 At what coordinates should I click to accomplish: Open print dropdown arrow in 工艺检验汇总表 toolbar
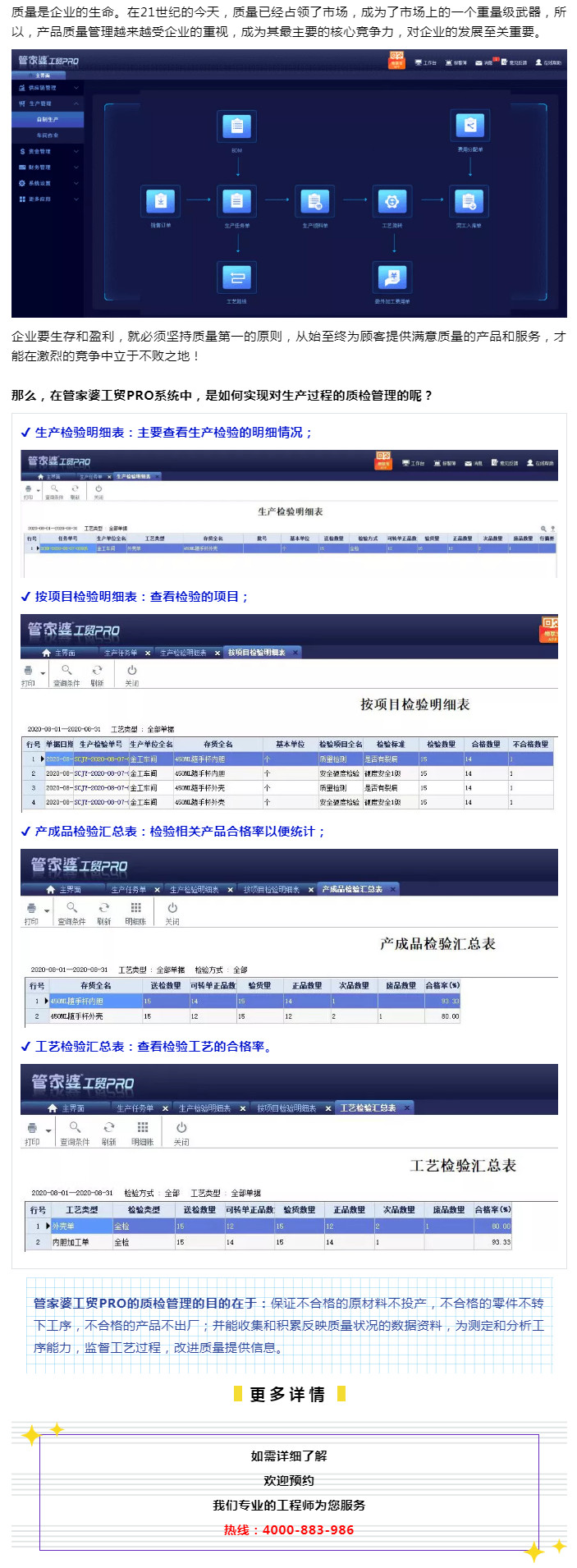[x=49, y=1131]
